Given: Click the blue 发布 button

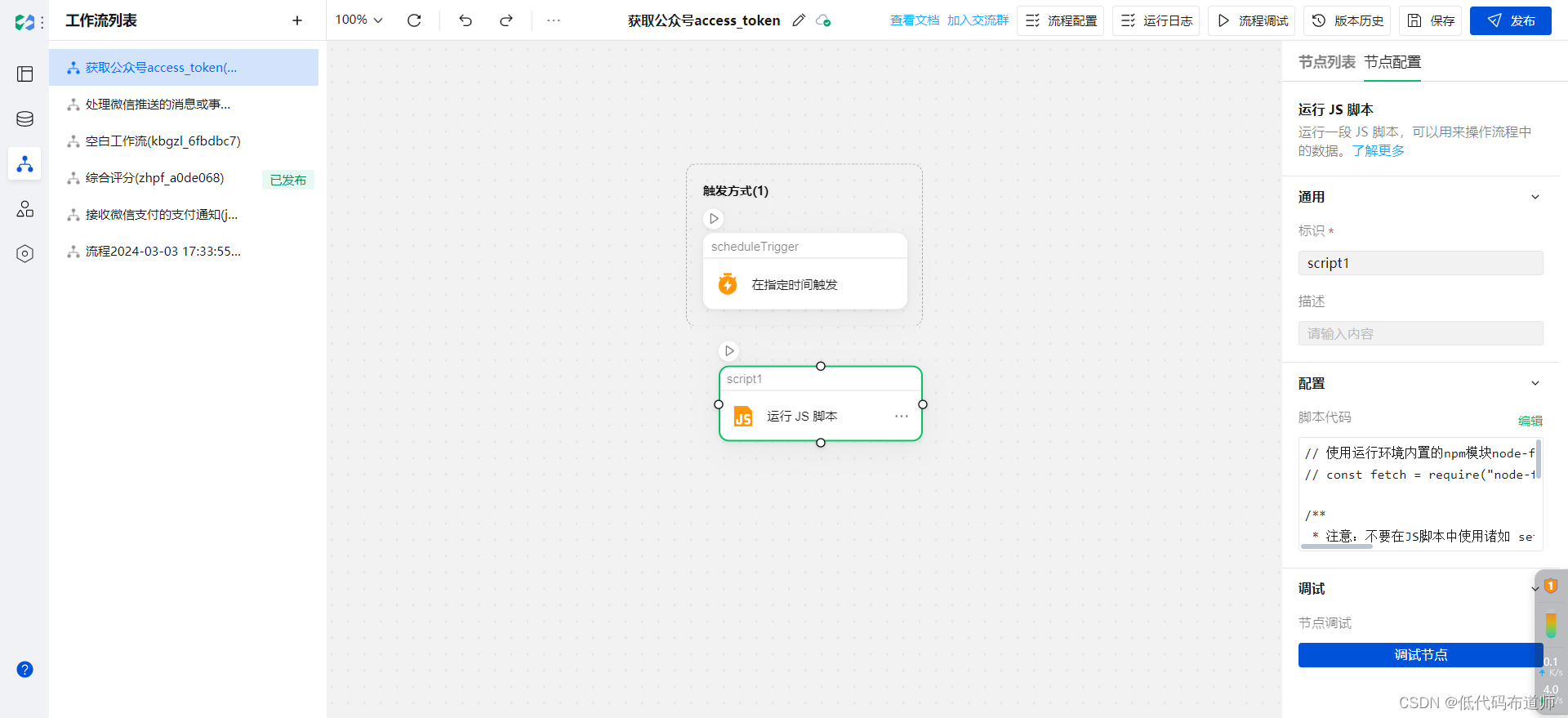Looking at the screenshot, I should click(1510, 20).
